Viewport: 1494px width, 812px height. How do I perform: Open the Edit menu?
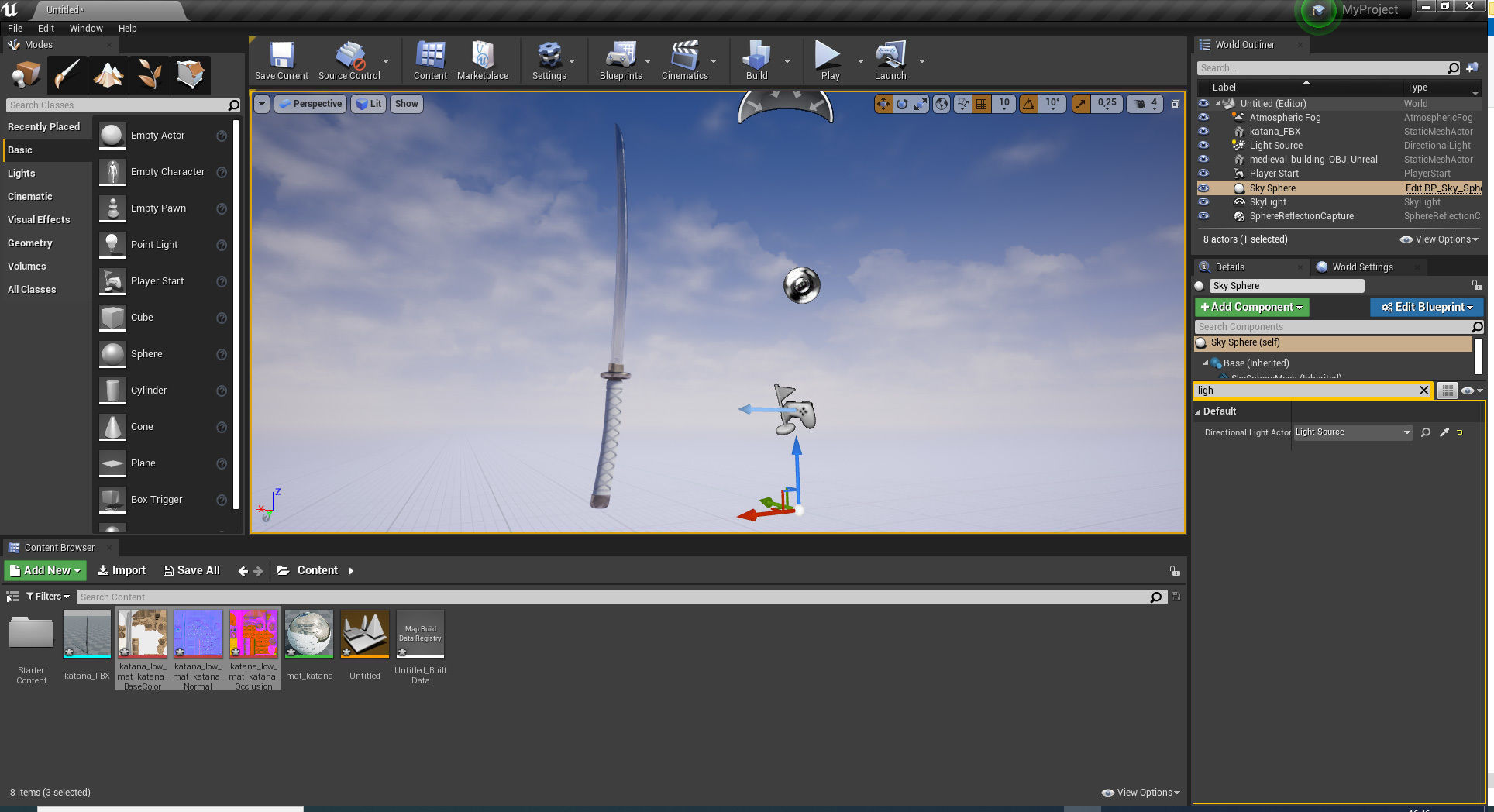pos(46,29)
